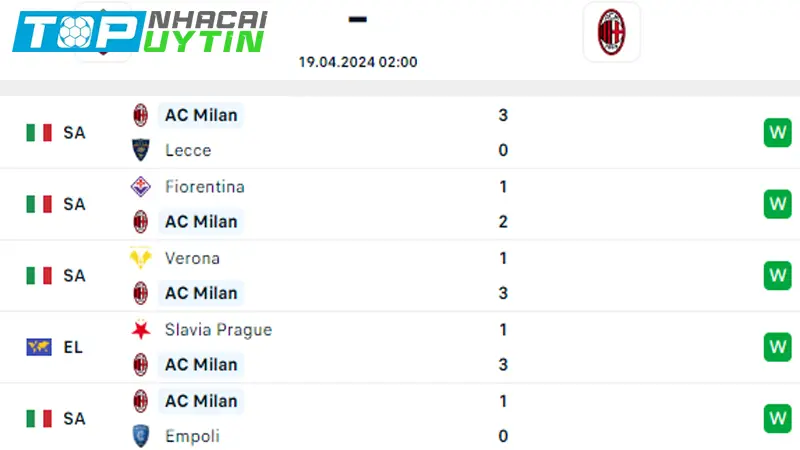Click the Fiorentina team crest icon
Image resolution: width=800 pixels, height=450 pixels.
(140, 186)
